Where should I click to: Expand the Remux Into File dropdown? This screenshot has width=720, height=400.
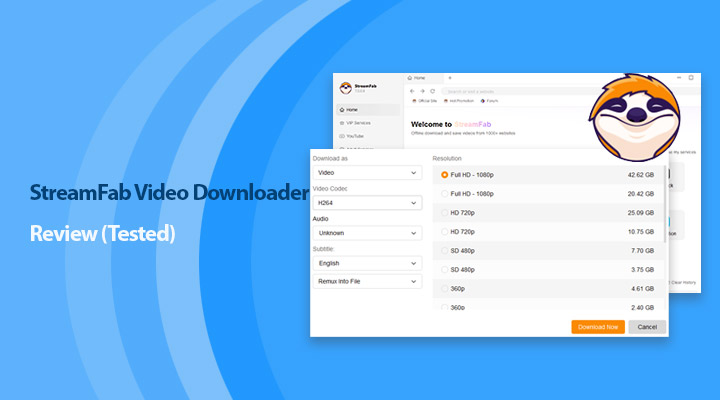(367, 282)
